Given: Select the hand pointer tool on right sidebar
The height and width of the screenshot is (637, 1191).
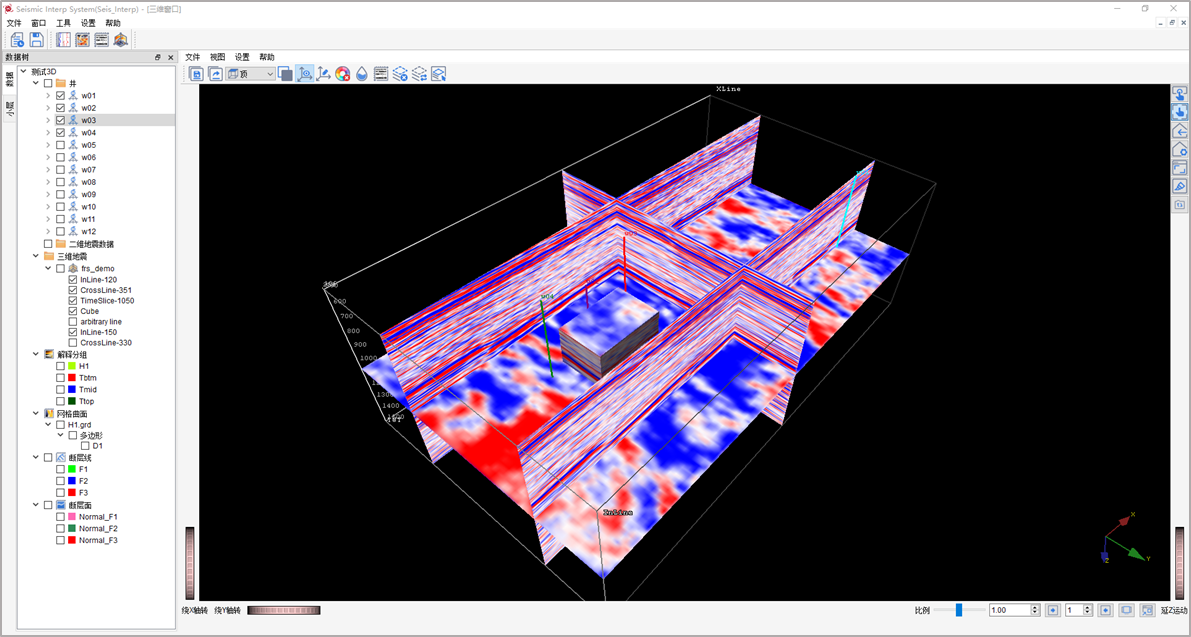Looking at the screenshot, I should [1180, 112].
